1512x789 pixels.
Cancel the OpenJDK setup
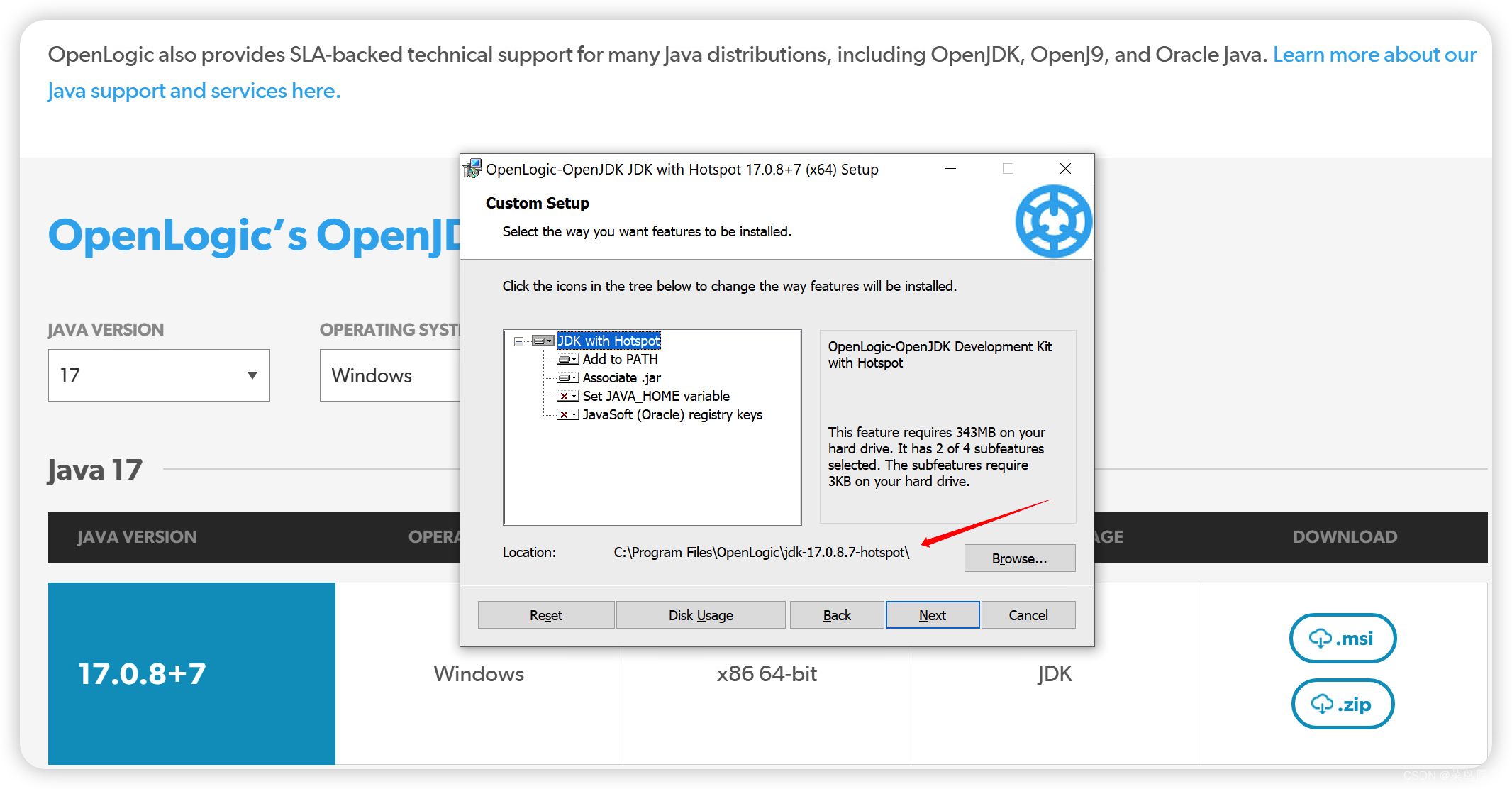(1028, 615)
